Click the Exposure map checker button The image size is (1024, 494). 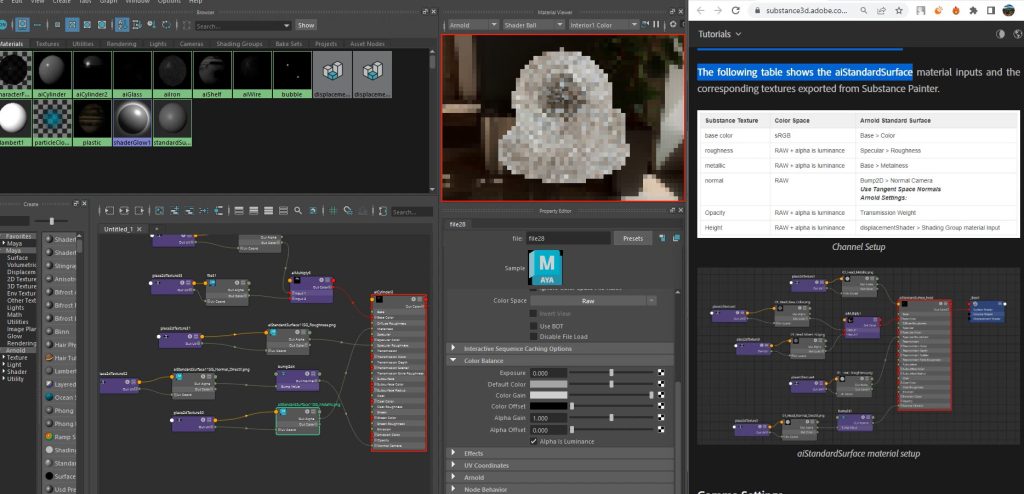pos(661,373)
